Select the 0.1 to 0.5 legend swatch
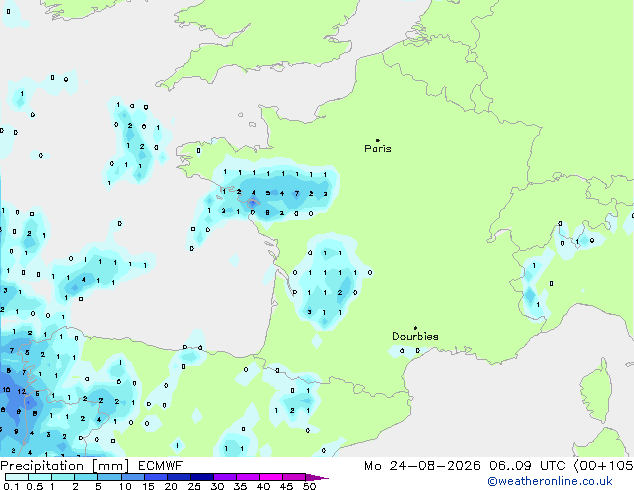This screenshot has width=634, height=490. [17, 477]
